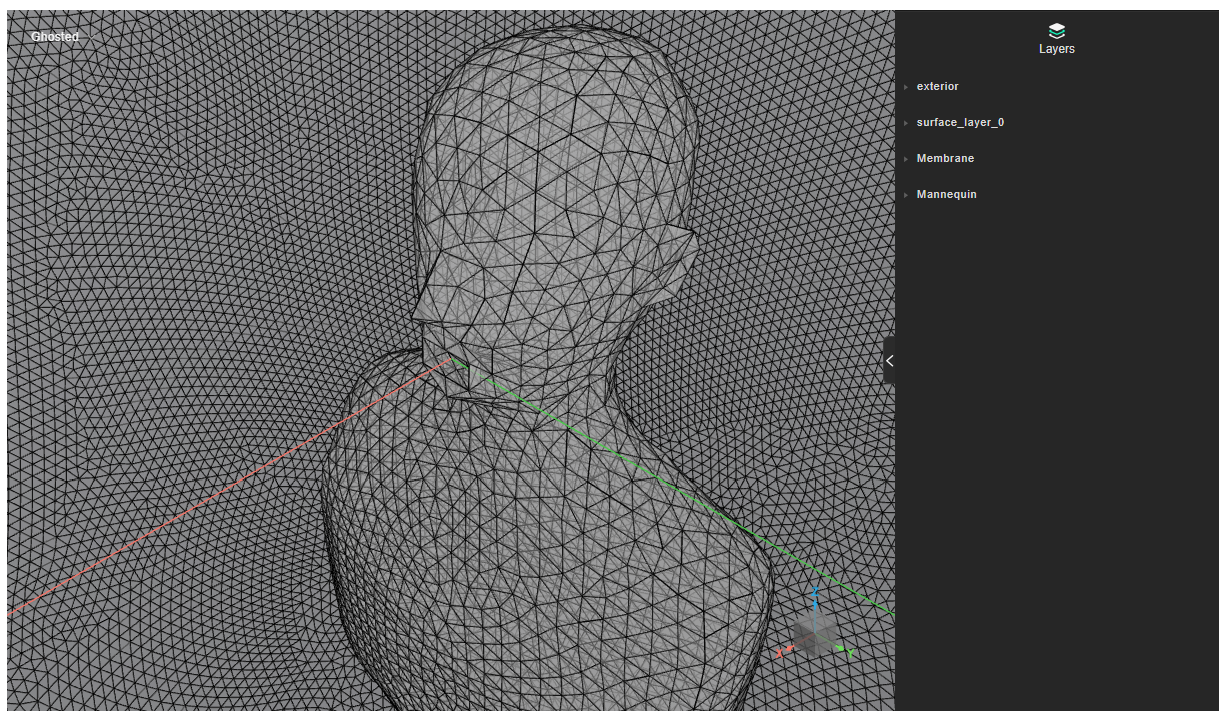
Task: Expand the Membrane layer arrow
Action: (906, 159)
